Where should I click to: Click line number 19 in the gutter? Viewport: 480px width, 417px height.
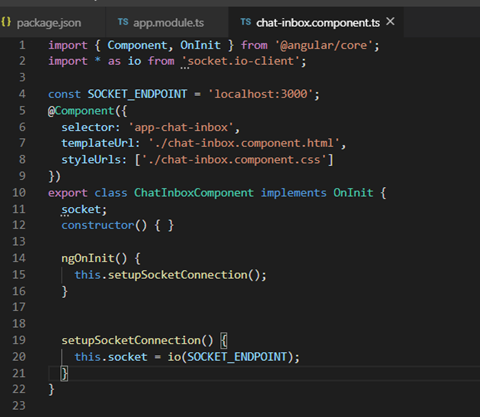[x=19, y=340]
